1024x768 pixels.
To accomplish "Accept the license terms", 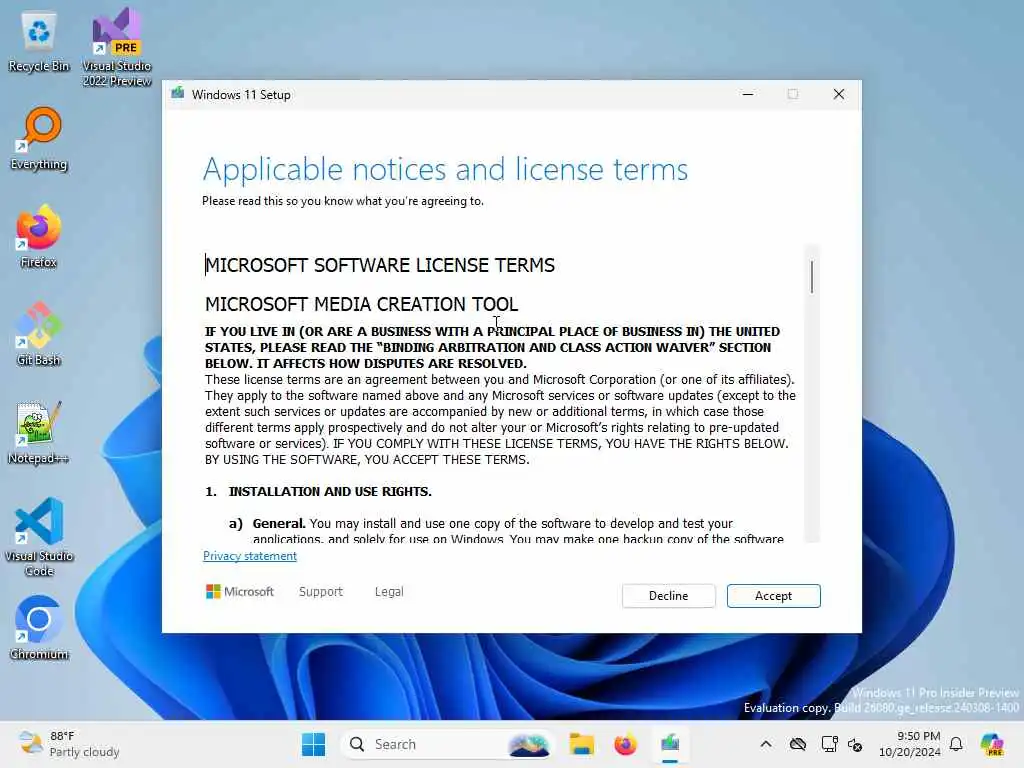I will pyautogui.click(x=773, y=596).
